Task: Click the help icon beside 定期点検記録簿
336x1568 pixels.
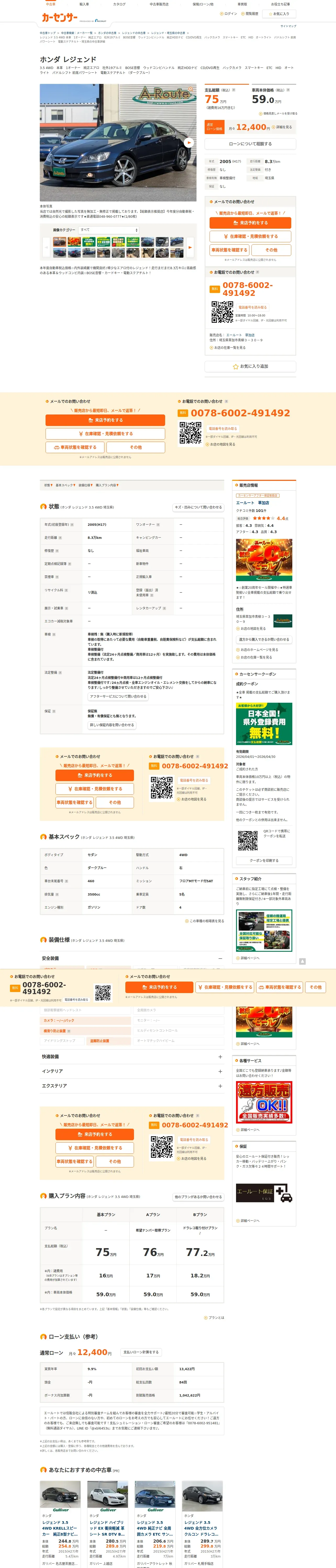Action: 70,564
